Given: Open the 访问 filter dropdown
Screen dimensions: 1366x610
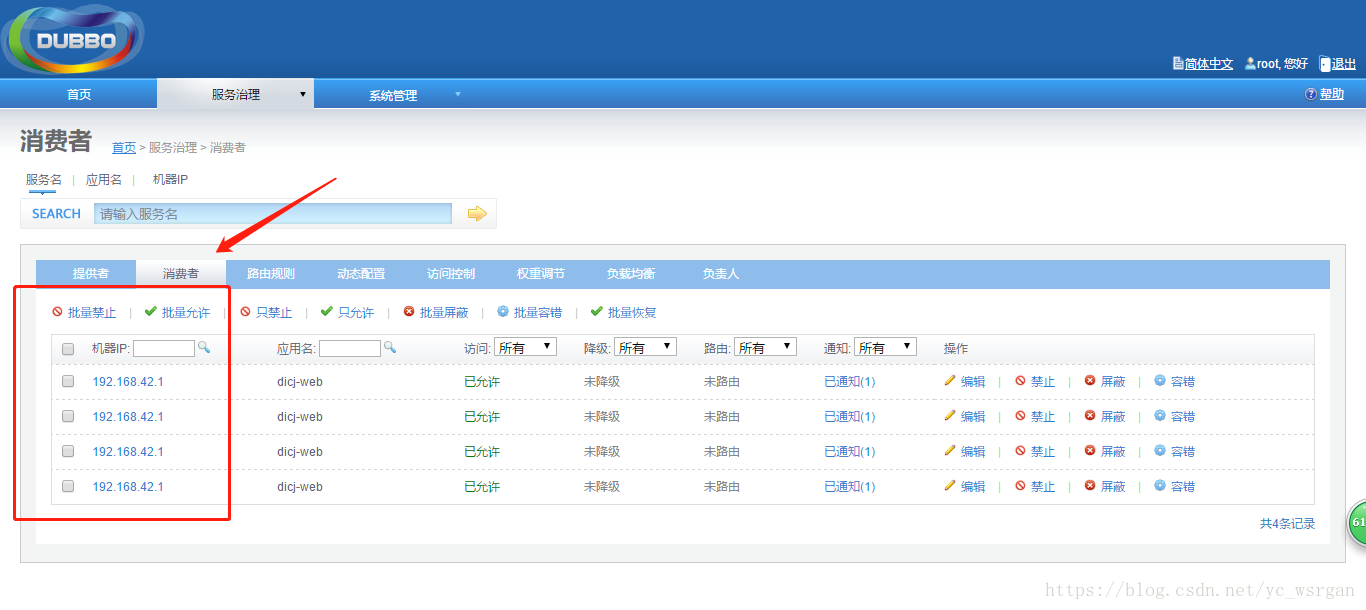Looking at the screenshot, I should click(526, 347).
